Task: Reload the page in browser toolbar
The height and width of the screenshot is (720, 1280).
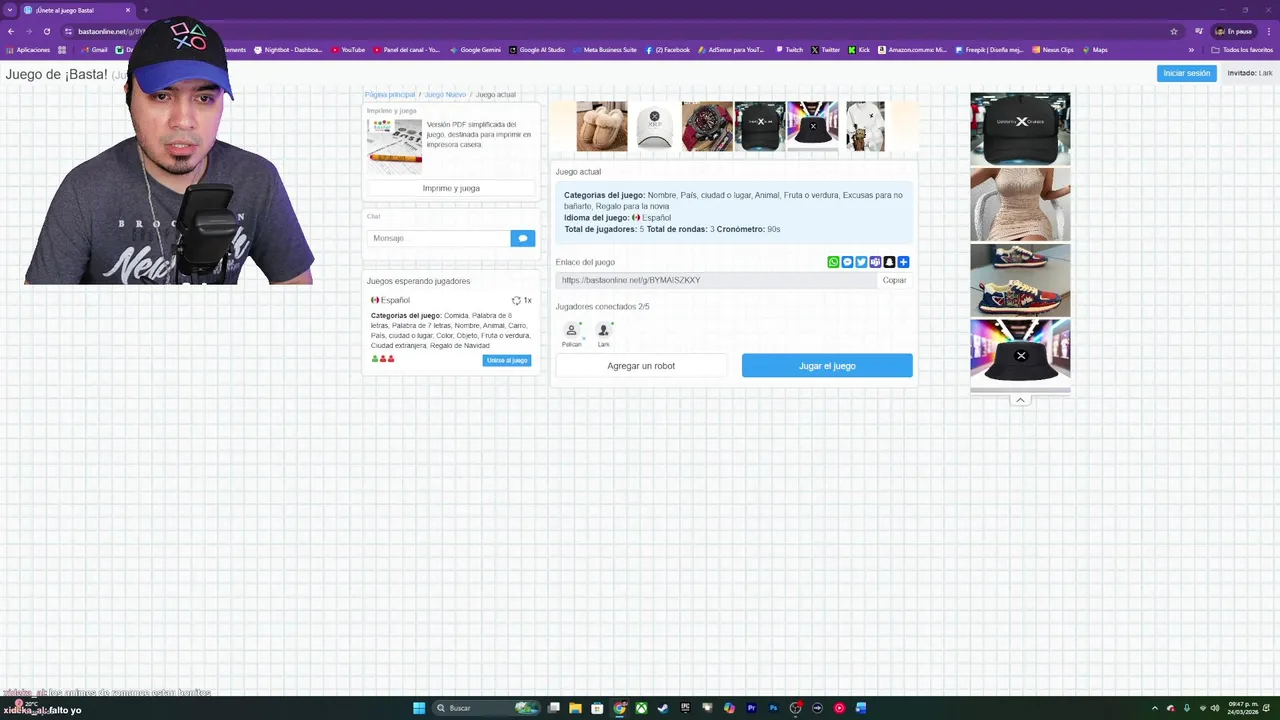Action: pos(46,31)
